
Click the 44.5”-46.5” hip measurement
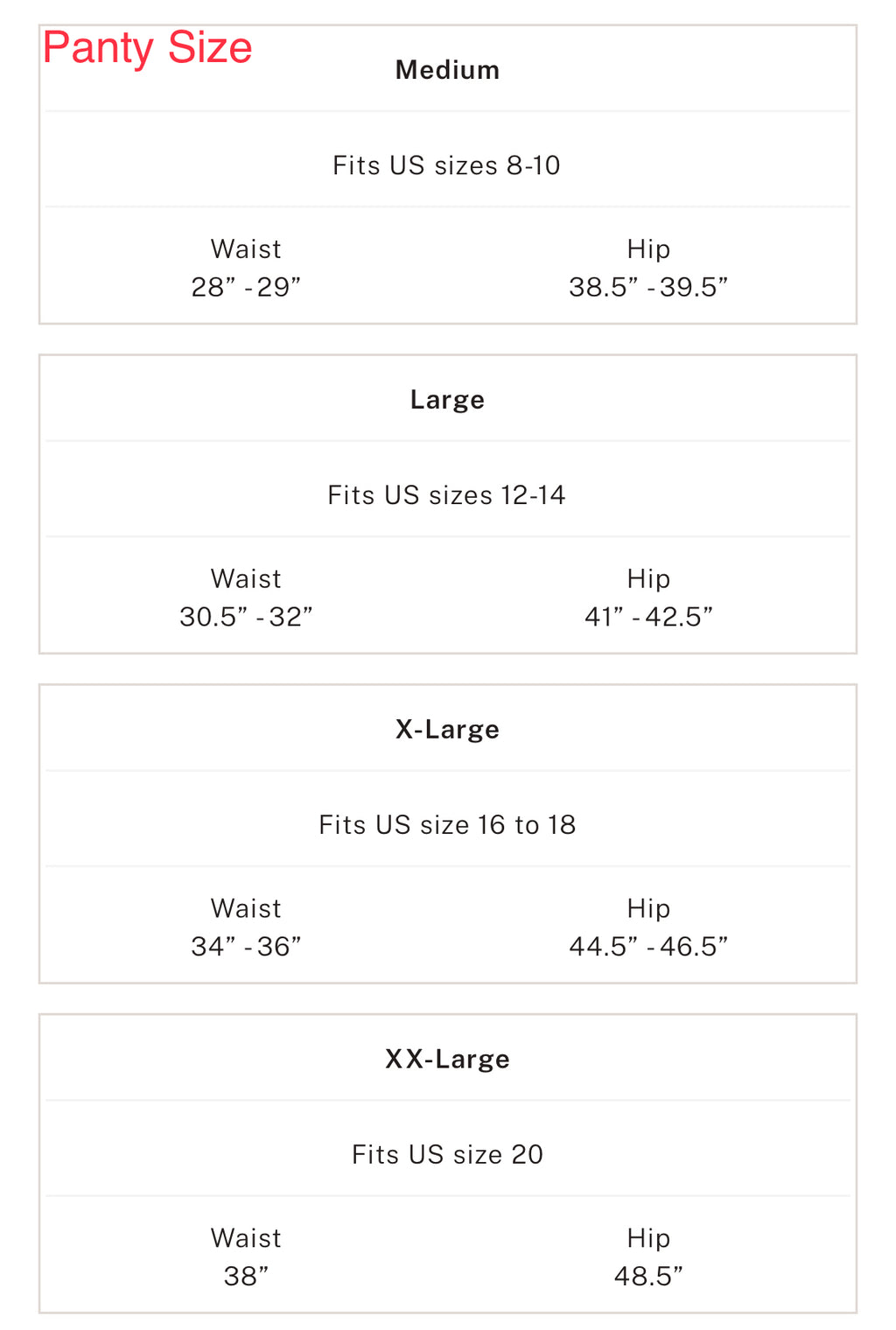click(648, 947)
